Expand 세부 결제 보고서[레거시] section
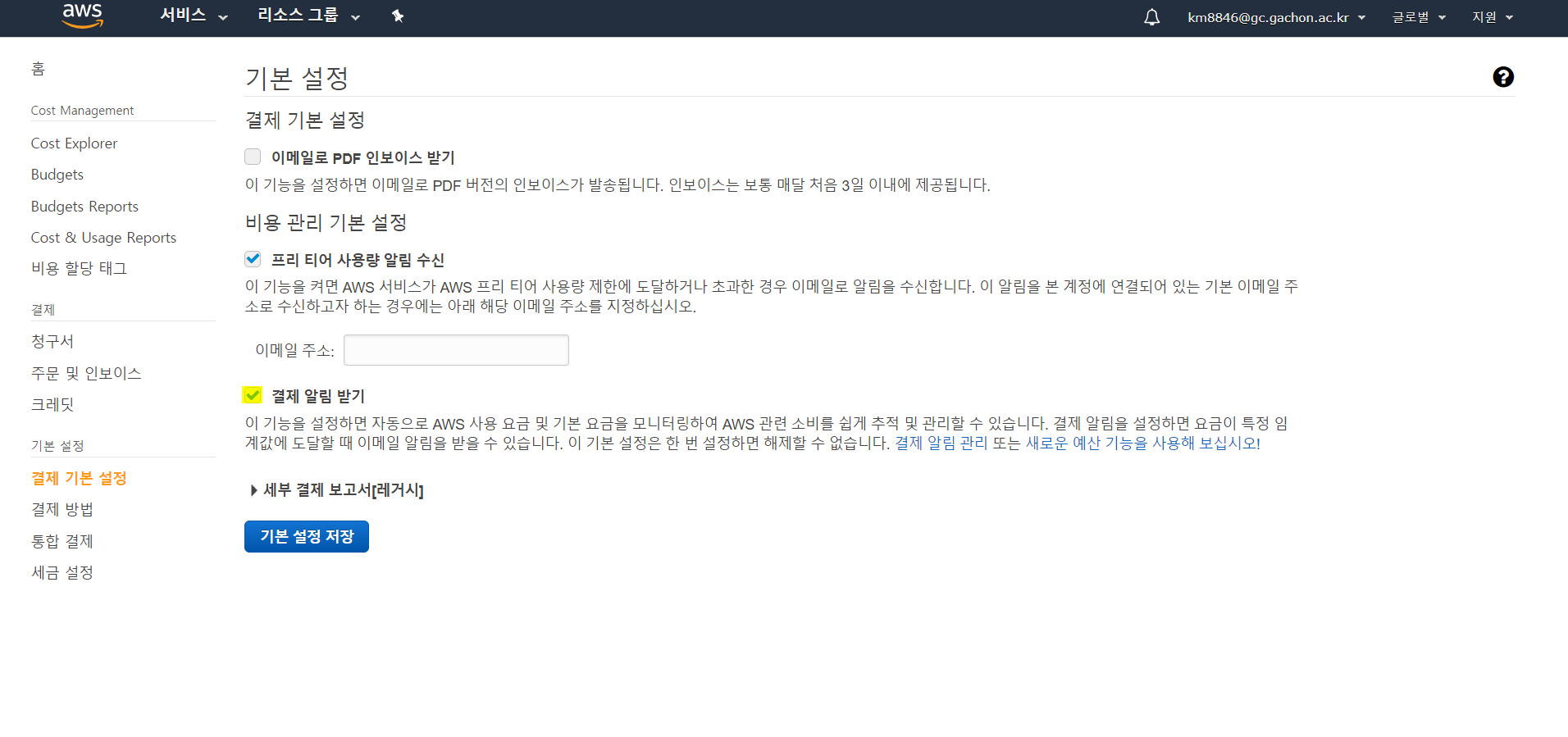Viewport: 1568px width, 737px height. pyautogui.click(x=336, y=490)
